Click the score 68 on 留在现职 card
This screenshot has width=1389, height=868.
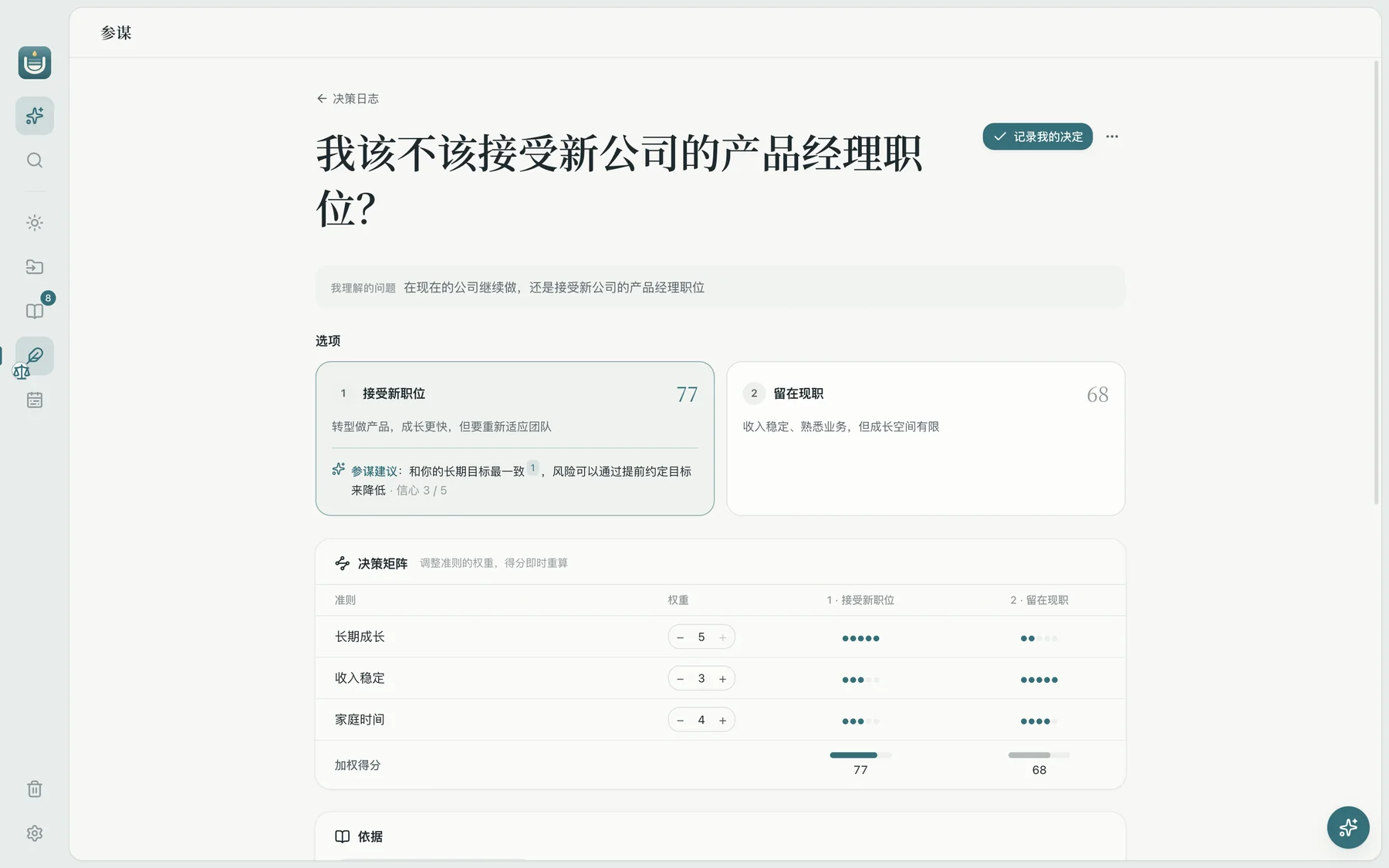[1097, 394]
